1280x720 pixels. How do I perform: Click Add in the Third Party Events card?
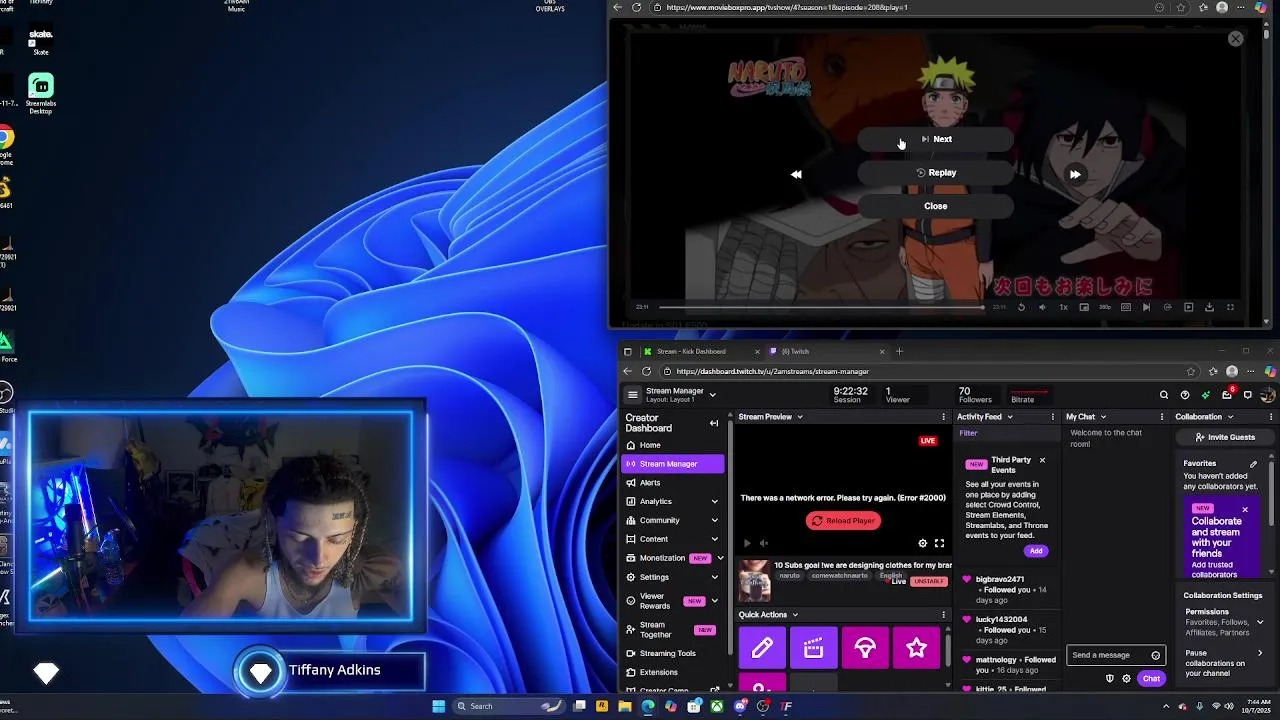[1036, 551]
